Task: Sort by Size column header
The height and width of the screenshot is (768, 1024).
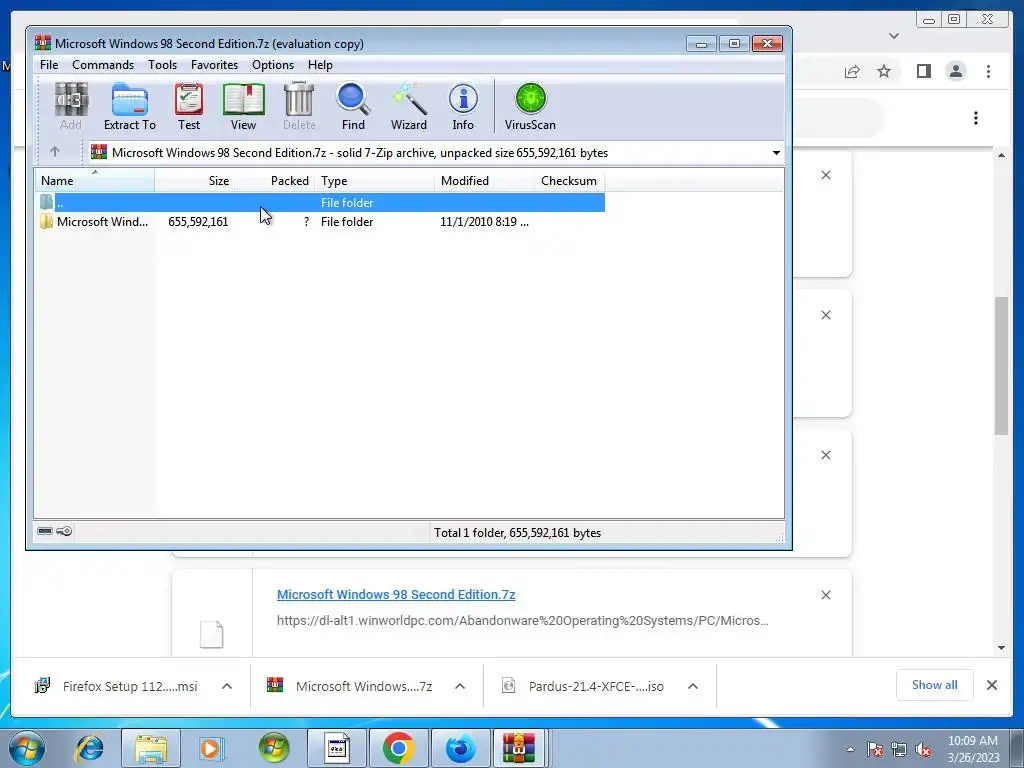Action: coord(195,180)
